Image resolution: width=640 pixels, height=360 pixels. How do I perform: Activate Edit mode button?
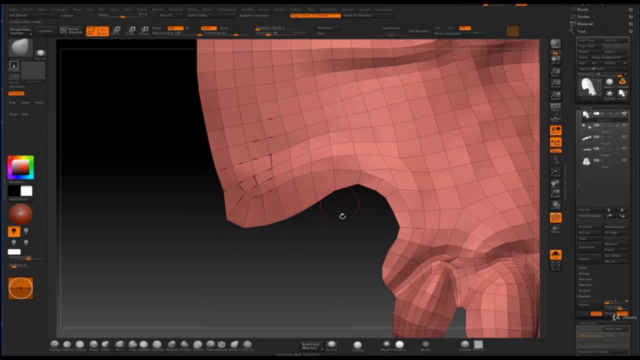pos(92,31)
